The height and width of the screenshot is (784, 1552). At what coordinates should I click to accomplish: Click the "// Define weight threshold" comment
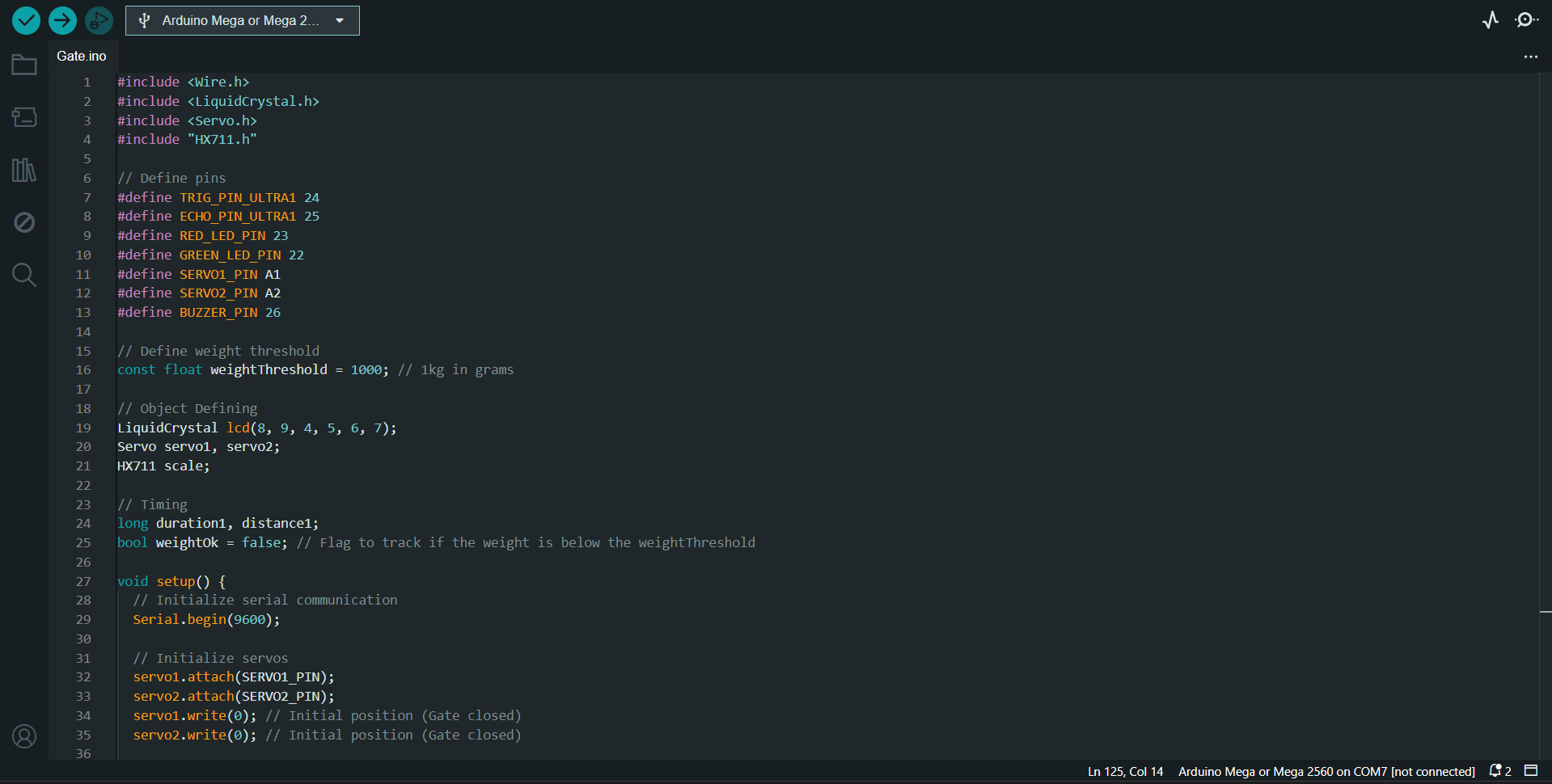pyautogui.click(x=218, y=352)
